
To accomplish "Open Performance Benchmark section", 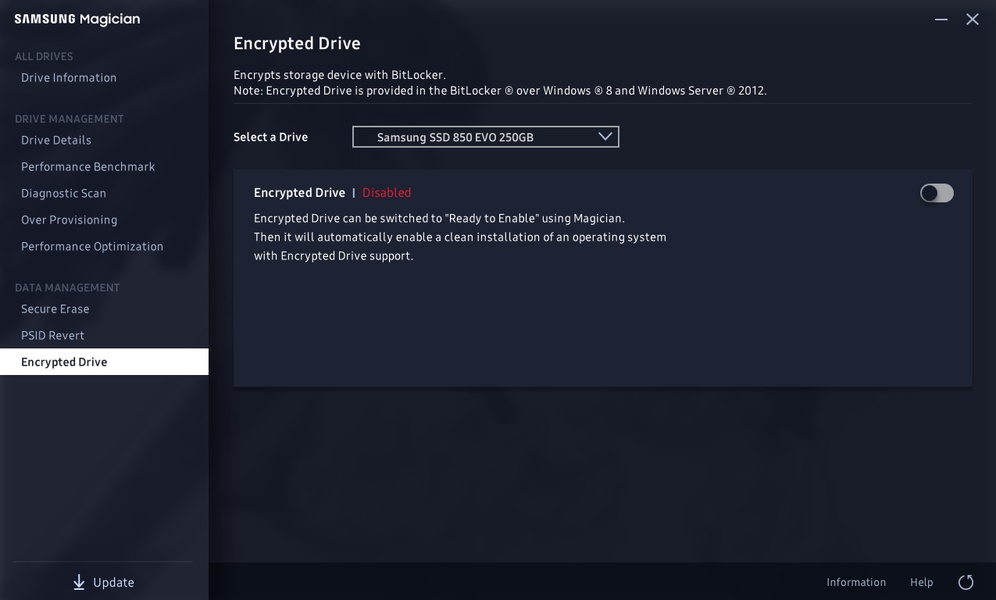I will click(88, 167).
